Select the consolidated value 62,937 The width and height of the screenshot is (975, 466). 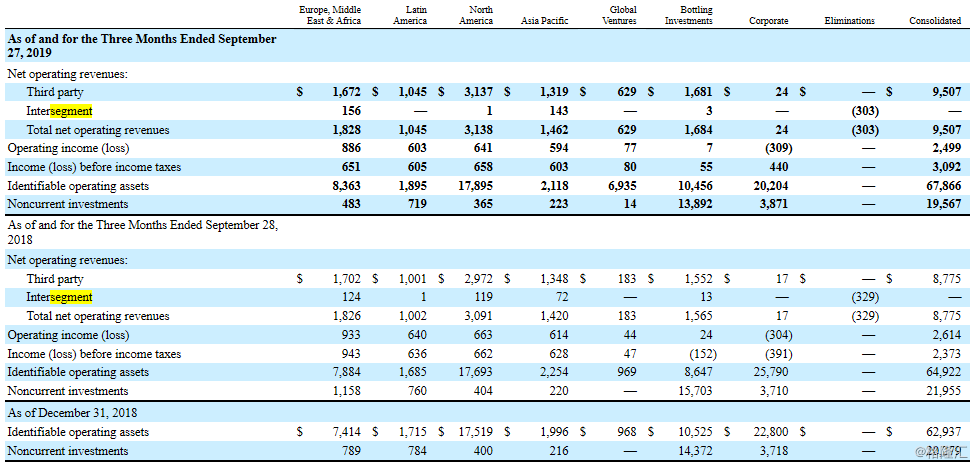coord(942,432)
